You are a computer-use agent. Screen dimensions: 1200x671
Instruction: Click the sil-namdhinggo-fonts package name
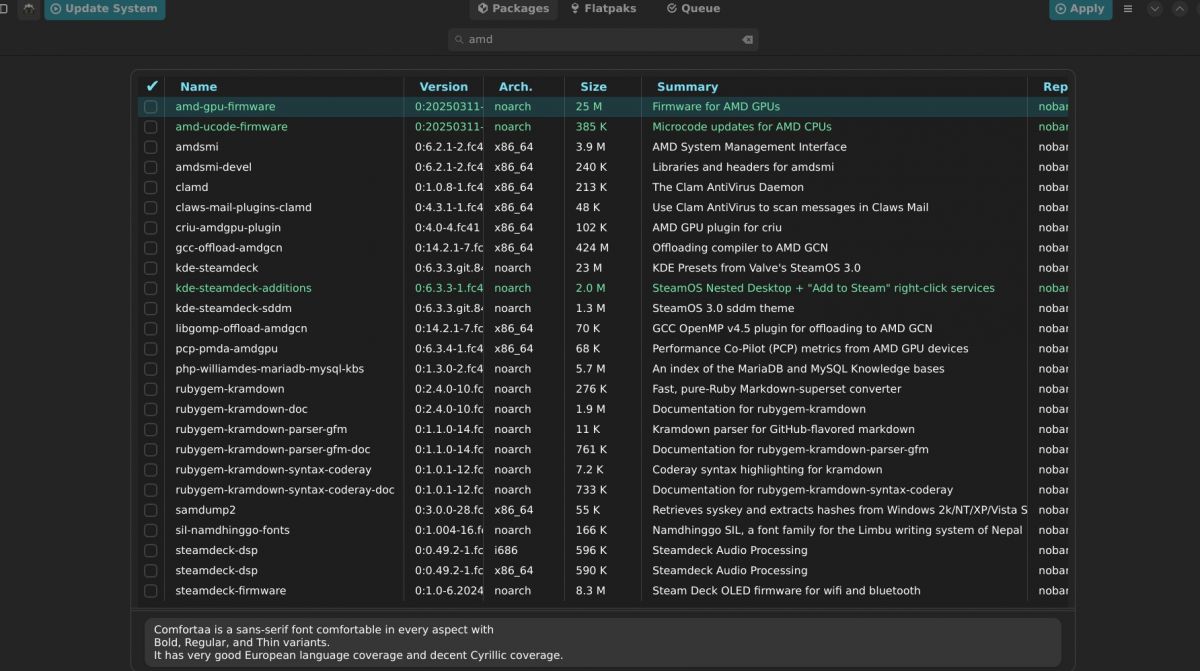(x=232, y=530)
